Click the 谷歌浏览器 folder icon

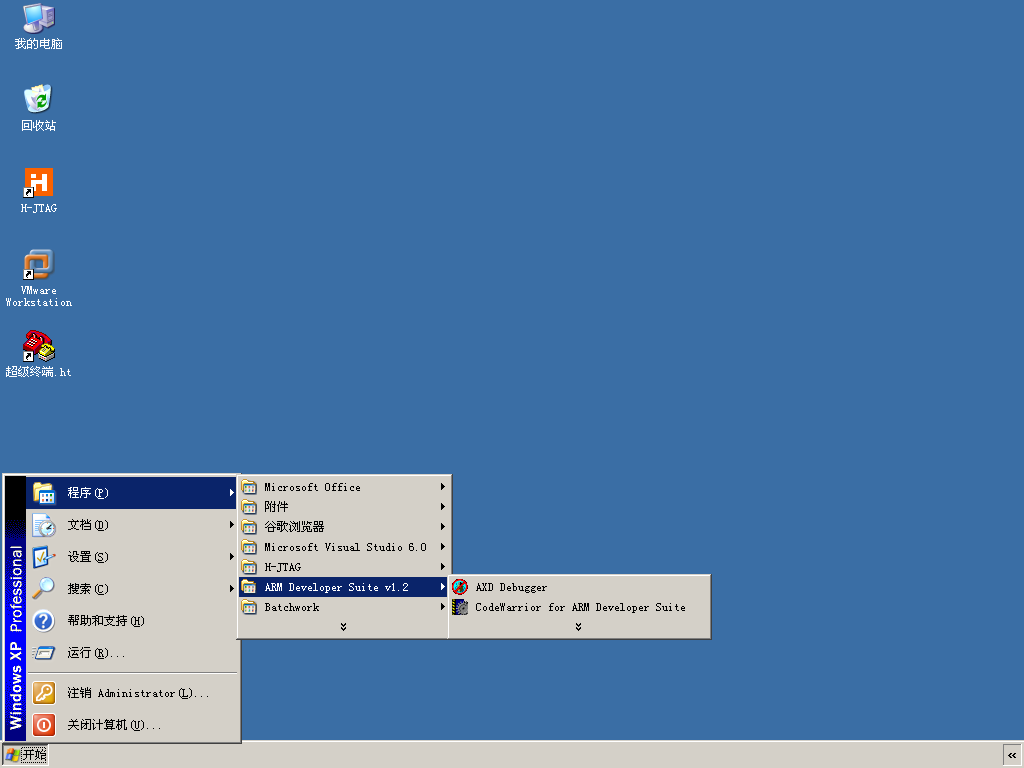click(249, 527)
